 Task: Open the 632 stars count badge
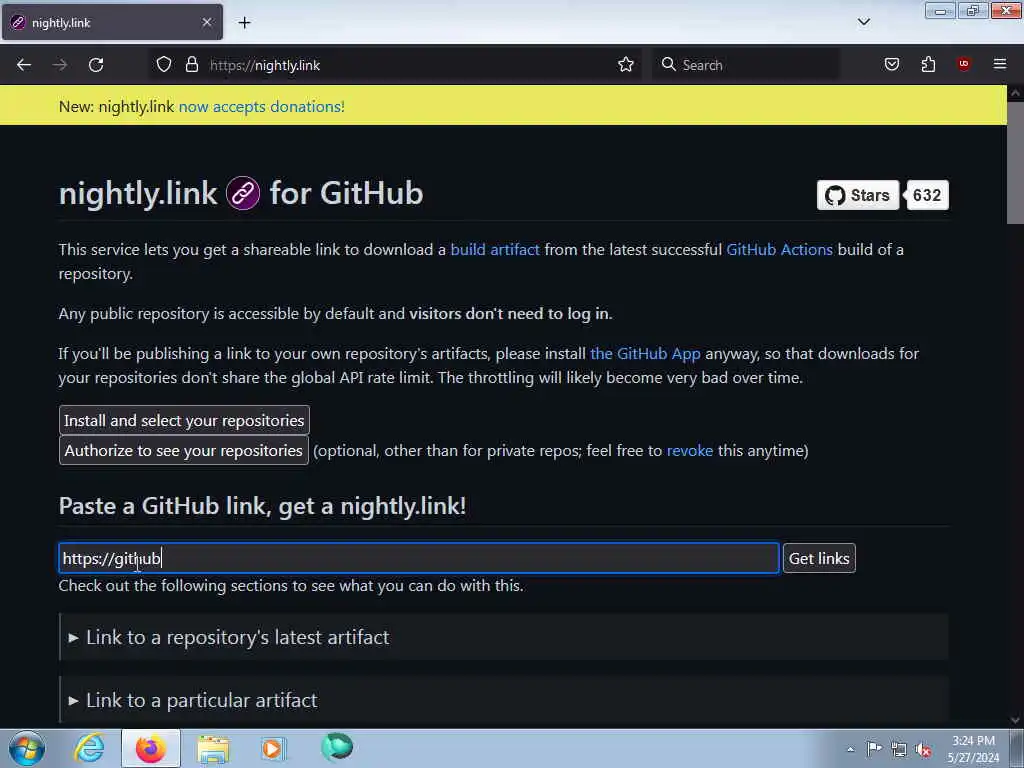point(927,195)
